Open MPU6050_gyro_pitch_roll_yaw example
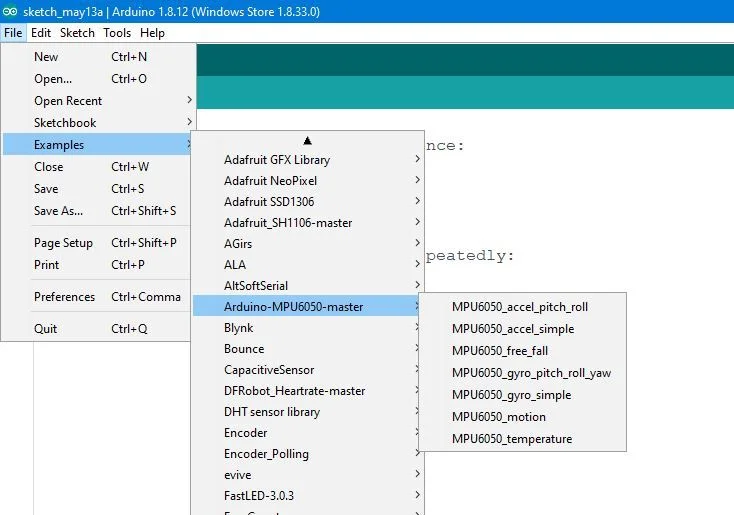The width and height of the screenshot is (734, 515). tap(522, 373)
